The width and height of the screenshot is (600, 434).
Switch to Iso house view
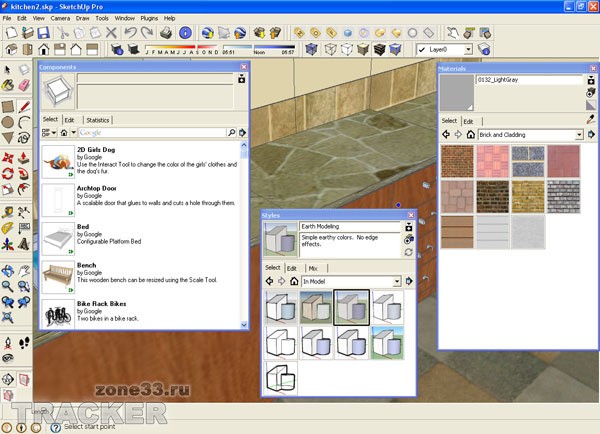point(11,49)
